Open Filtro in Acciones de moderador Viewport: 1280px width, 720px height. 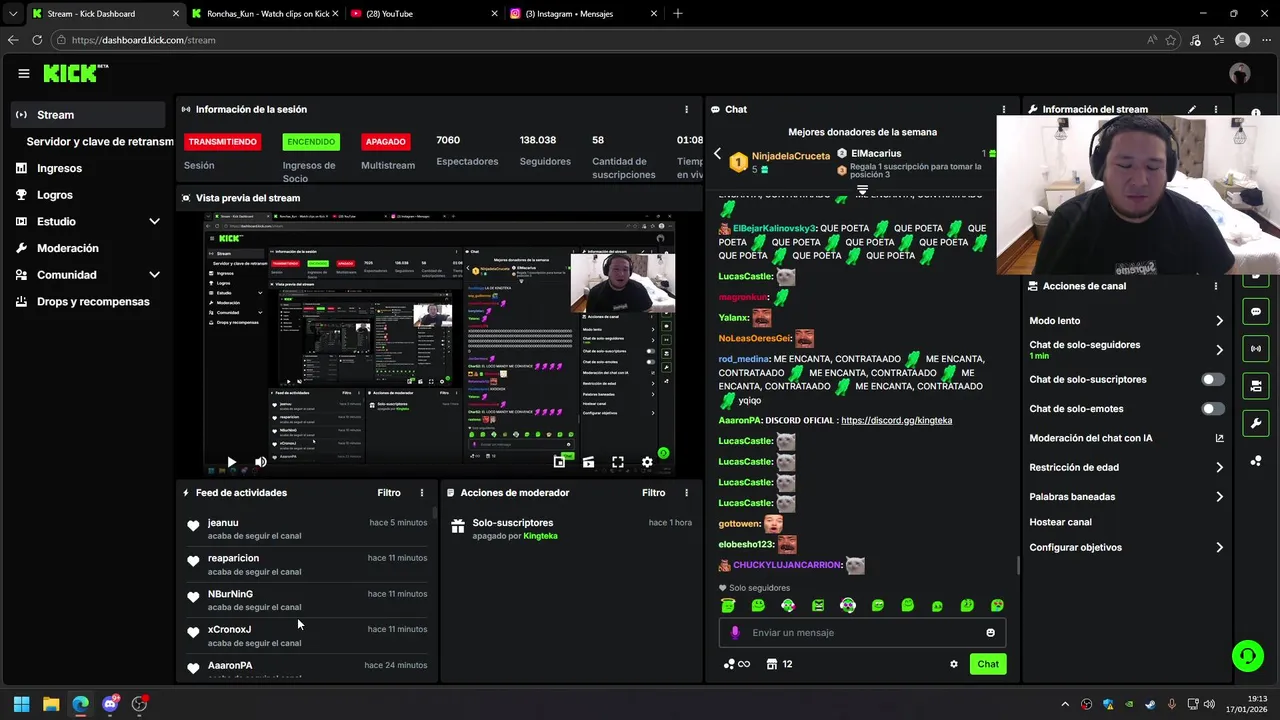click(x=653, y=493)
